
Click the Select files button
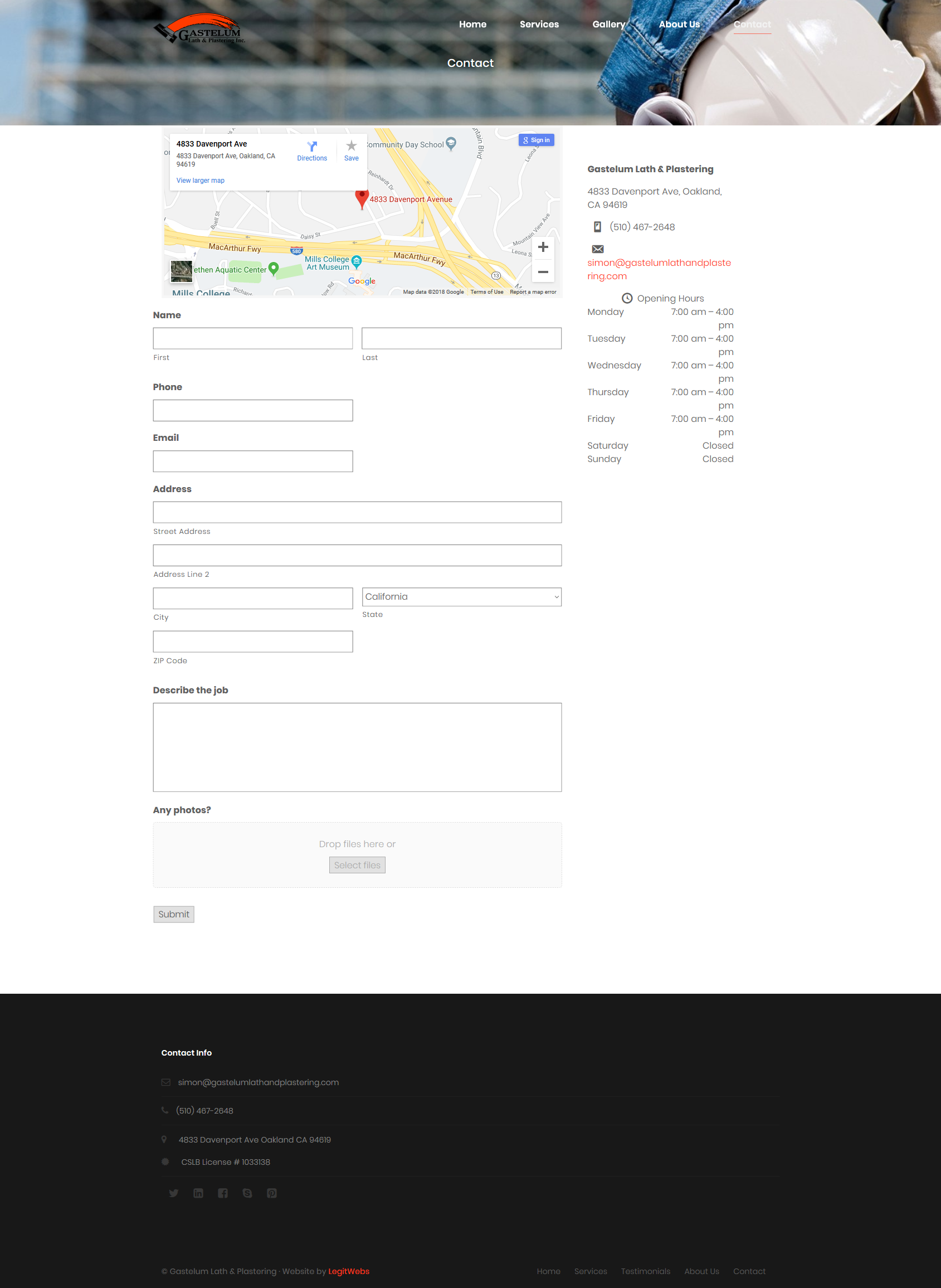pos(357,866)
